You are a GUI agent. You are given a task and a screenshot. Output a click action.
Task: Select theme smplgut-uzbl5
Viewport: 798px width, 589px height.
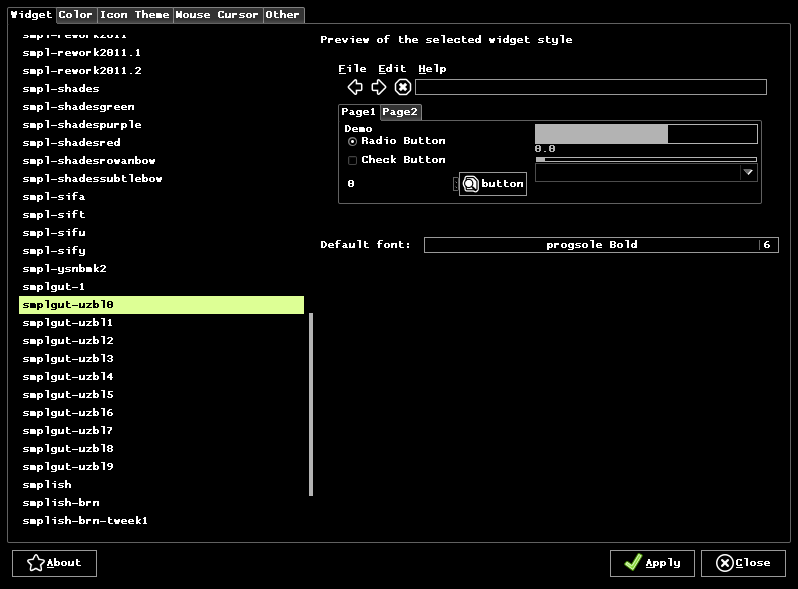[161, 395]
